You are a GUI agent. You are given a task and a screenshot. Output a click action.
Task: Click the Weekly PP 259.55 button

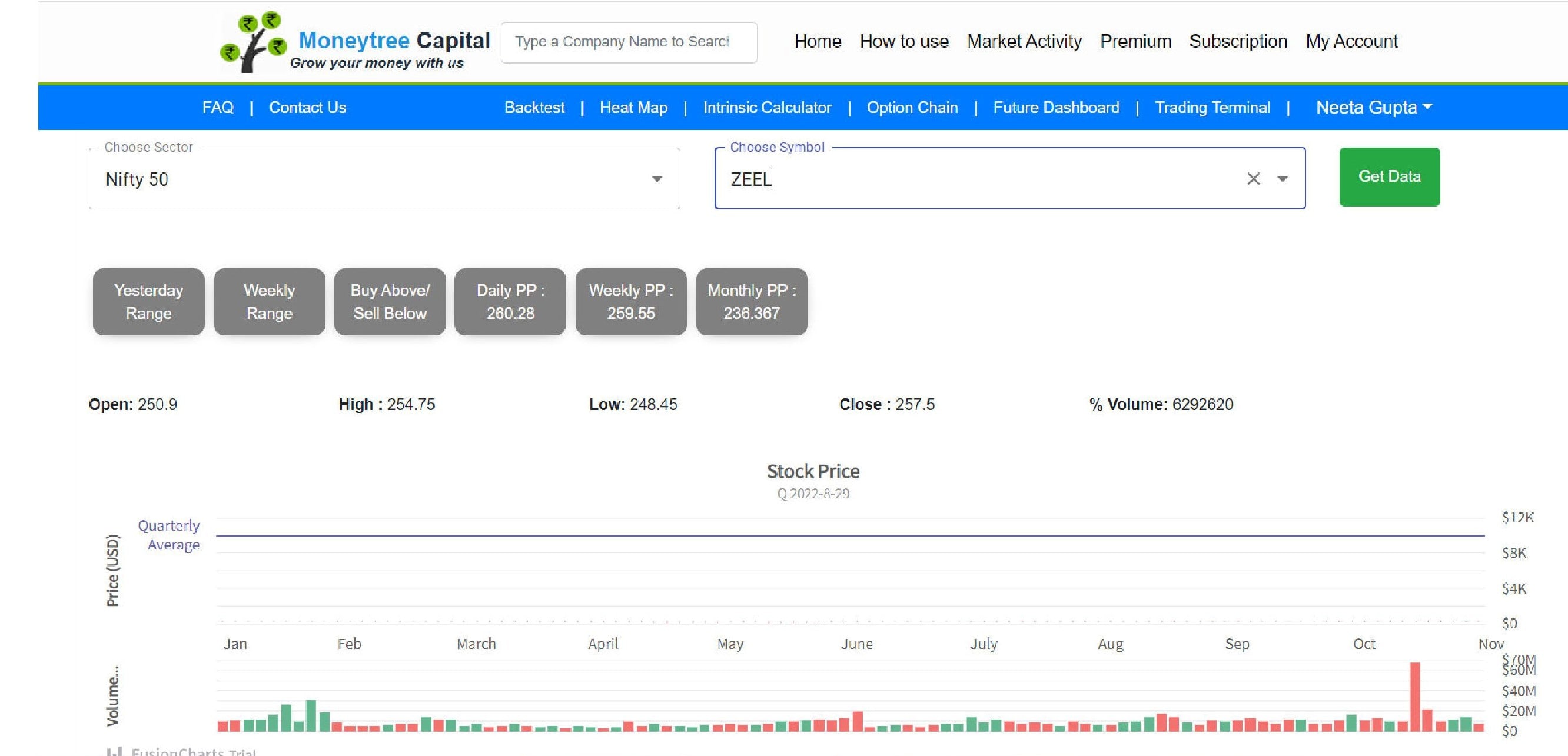click(x=630, y=302)
